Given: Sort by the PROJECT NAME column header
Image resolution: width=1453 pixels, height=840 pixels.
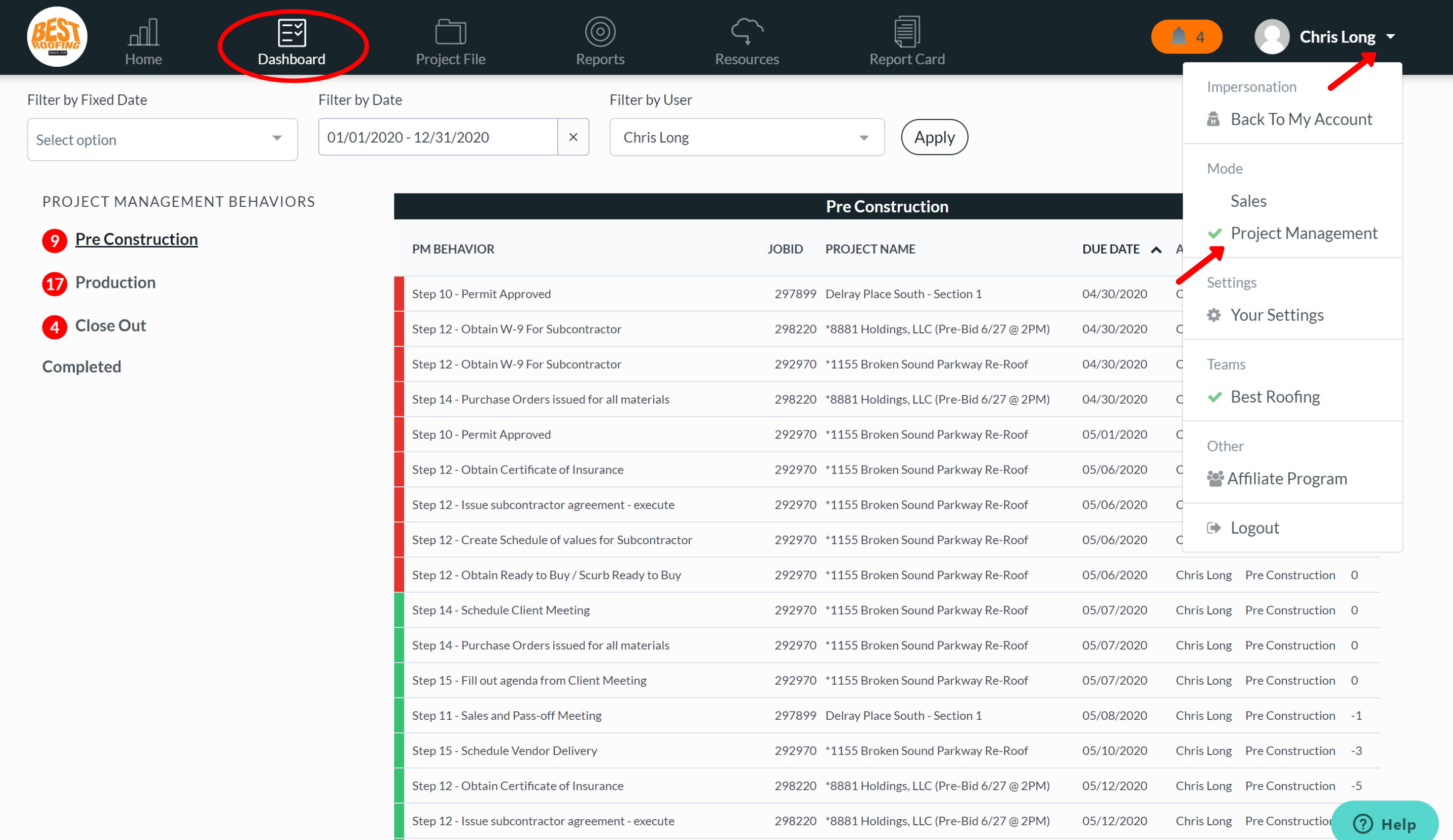Looking at the screenshot, I should click(870, 249).
